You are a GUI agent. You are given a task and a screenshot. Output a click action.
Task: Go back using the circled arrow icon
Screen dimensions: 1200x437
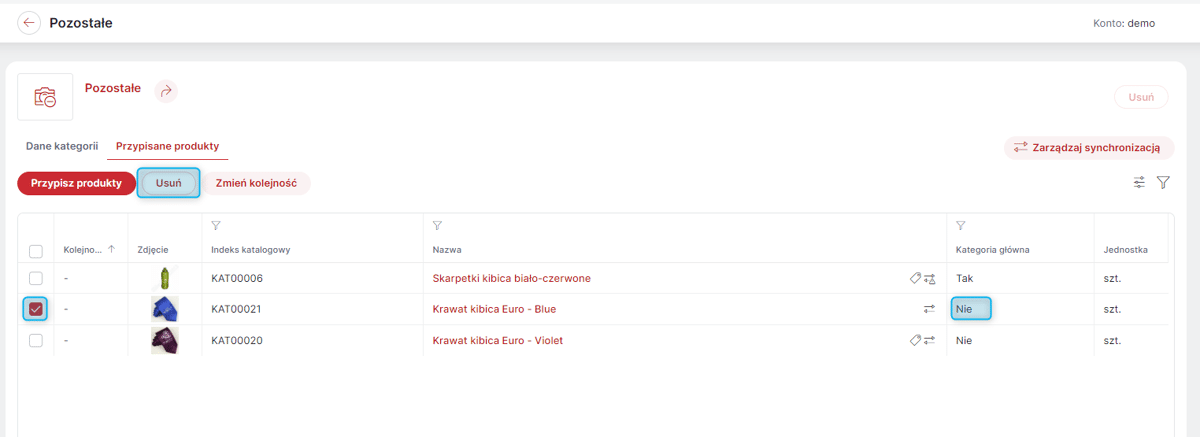pyautogui.click(x=30, y=23)
